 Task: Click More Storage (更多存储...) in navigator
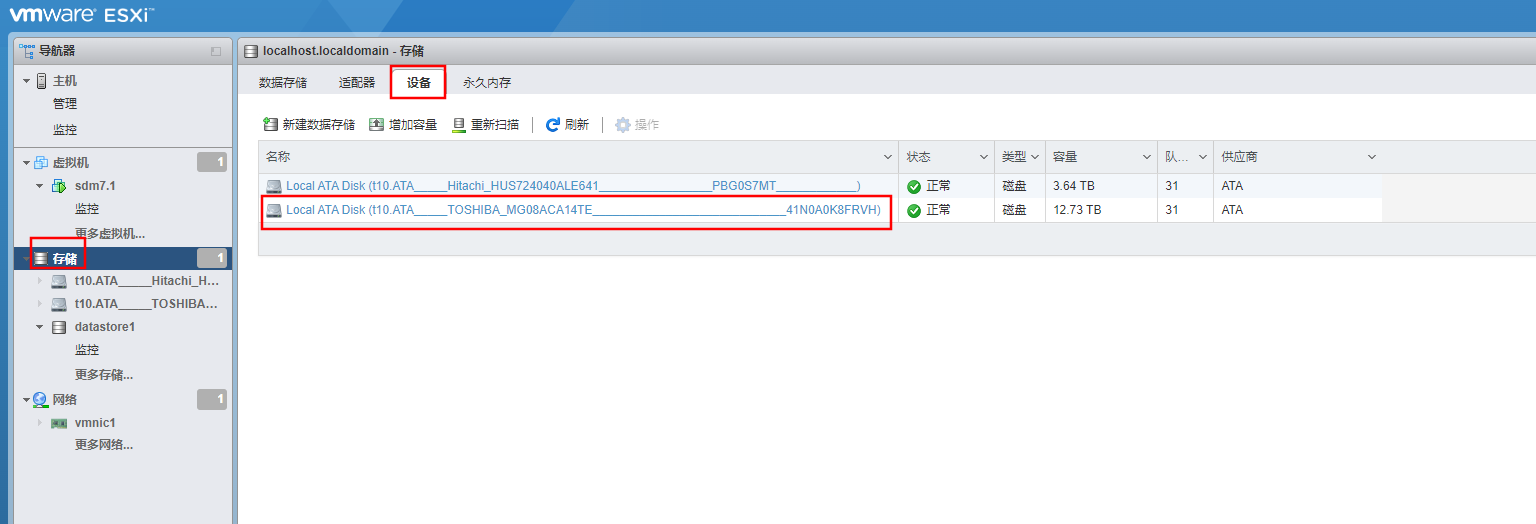(104, 375)
